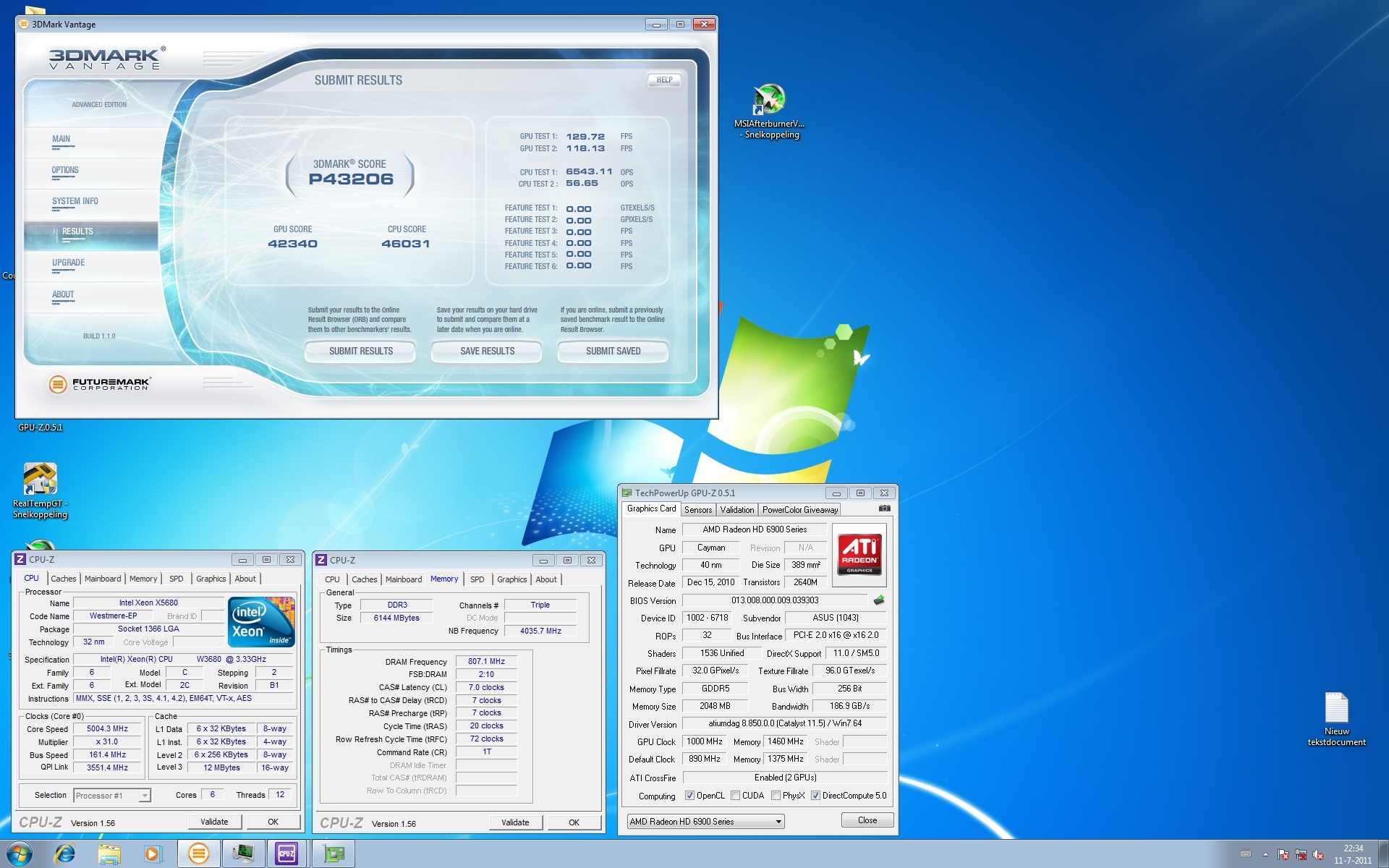Screen dimensions: 1389x868
Task: Click the Core Speed value 5004.3 MHz
Action: click(107, 729)
